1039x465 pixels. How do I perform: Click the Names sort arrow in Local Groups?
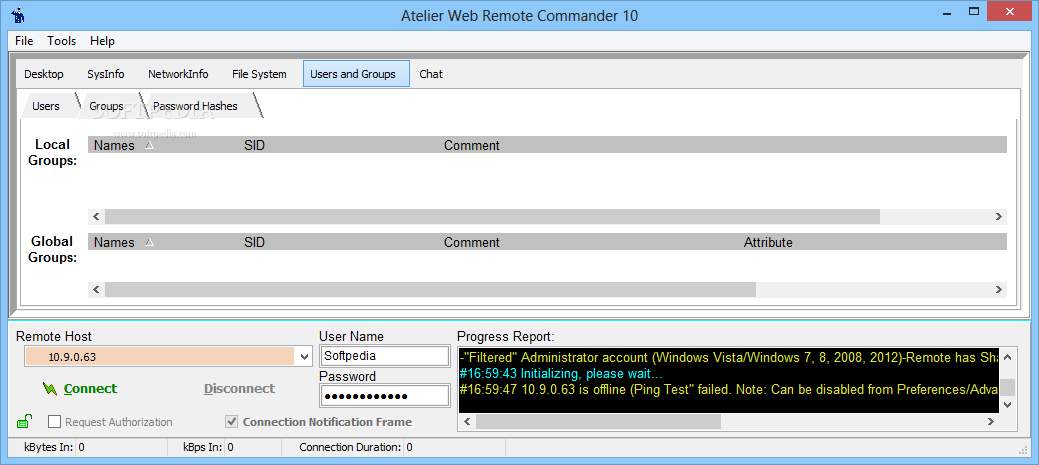[x=149, y=145]
